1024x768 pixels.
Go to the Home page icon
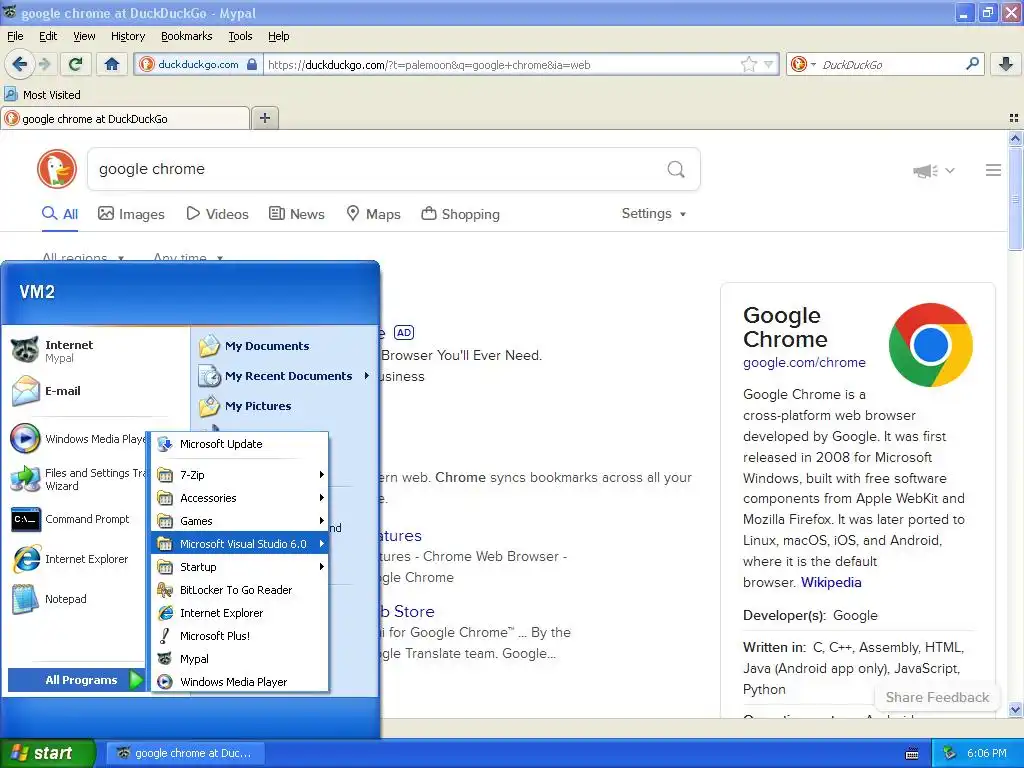click(x=112, y=64)
